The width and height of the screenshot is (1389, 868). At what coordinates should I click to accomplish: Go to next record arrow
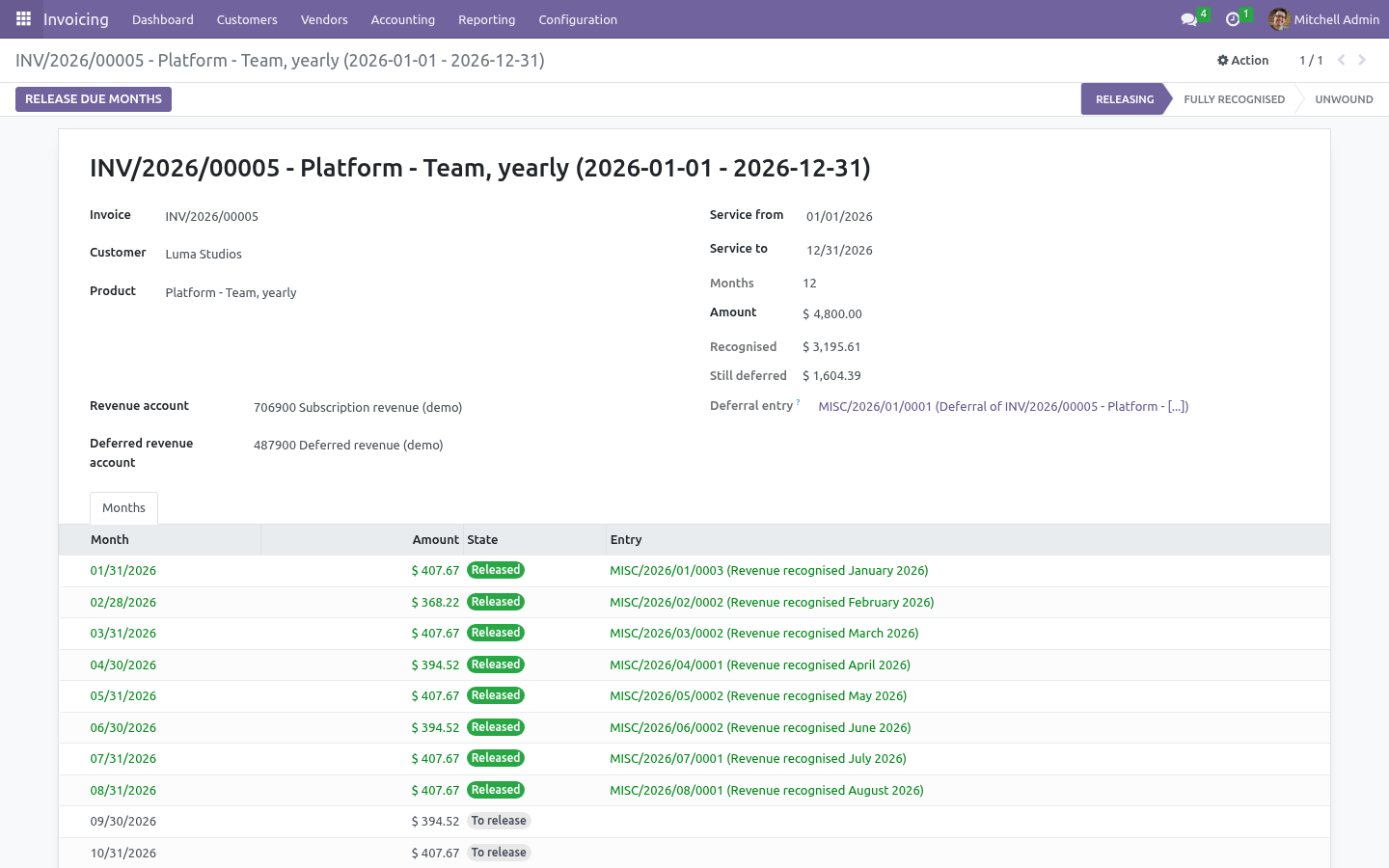1362,60
